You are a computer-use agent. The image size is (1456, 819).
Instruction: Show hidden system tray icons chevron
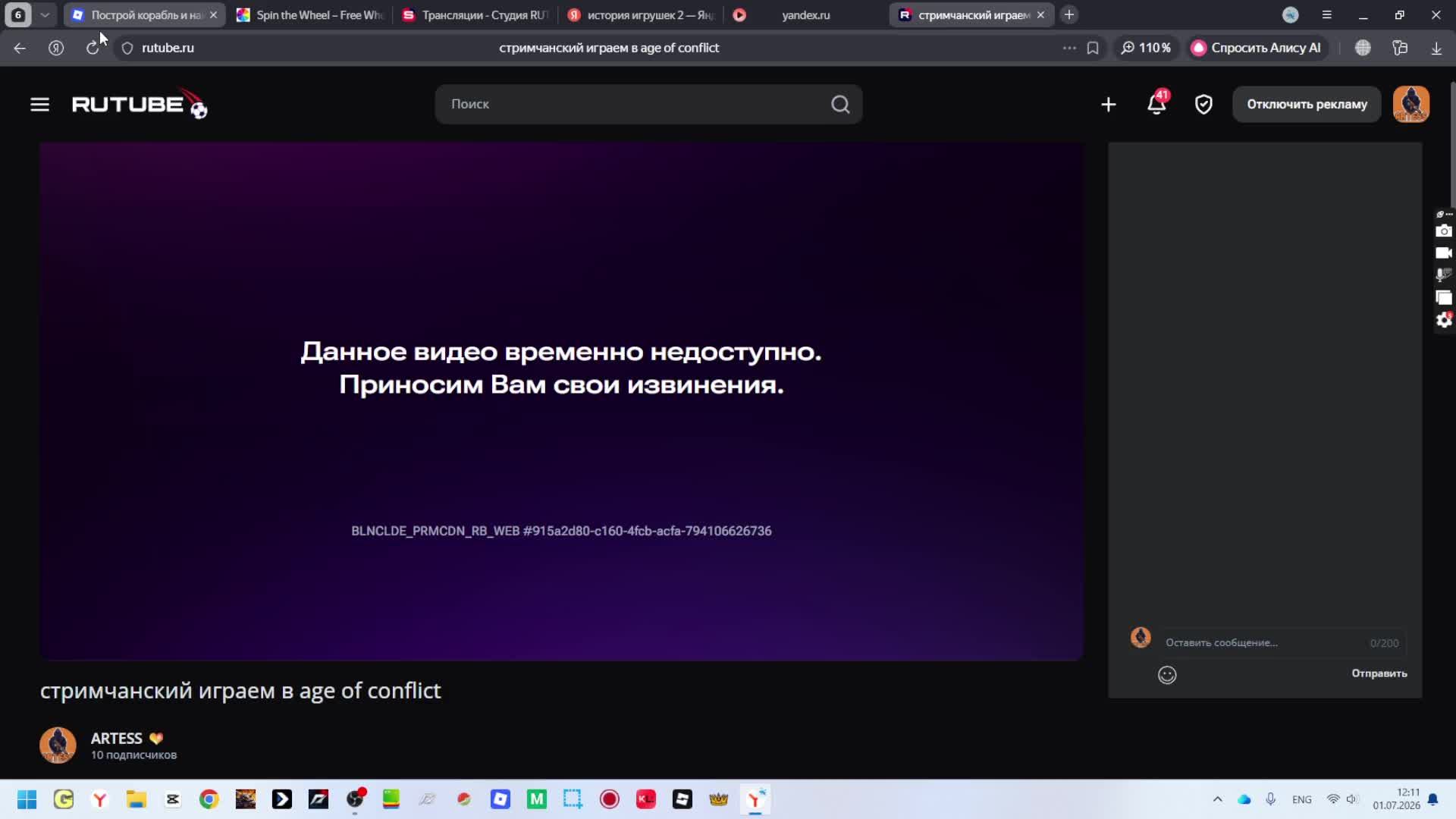[x=1217, y=799]
